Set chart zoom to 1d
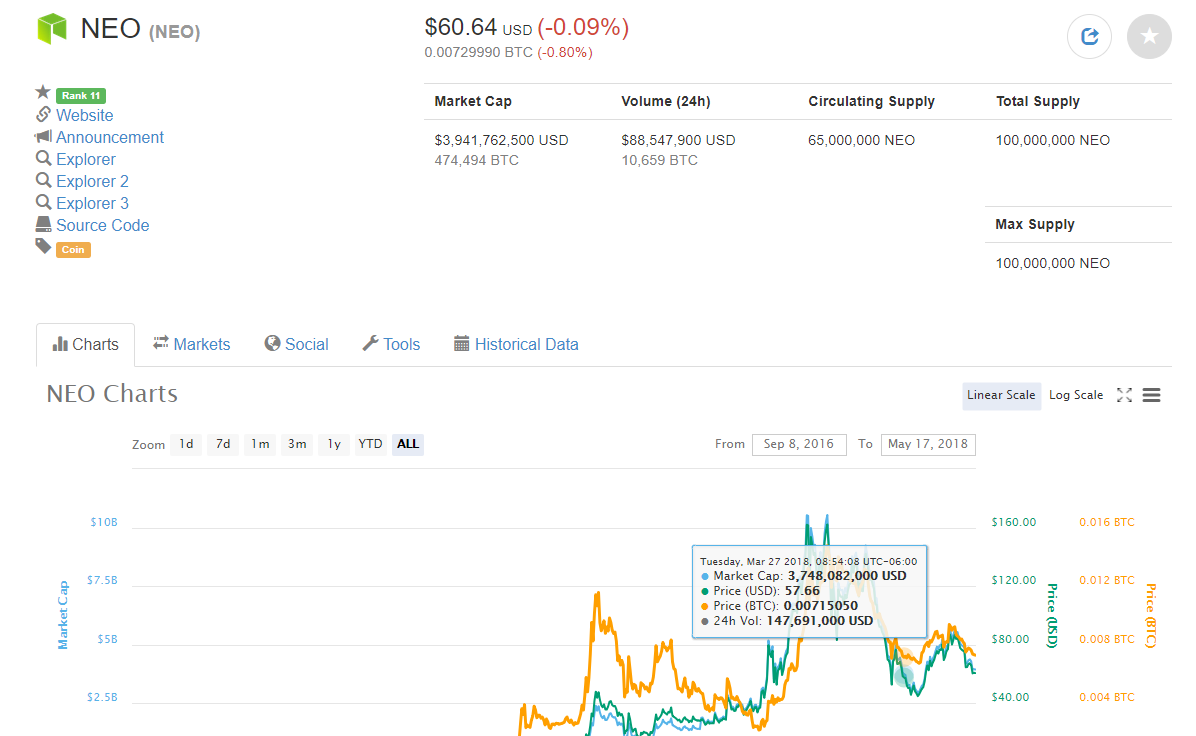 click(186, 444)
